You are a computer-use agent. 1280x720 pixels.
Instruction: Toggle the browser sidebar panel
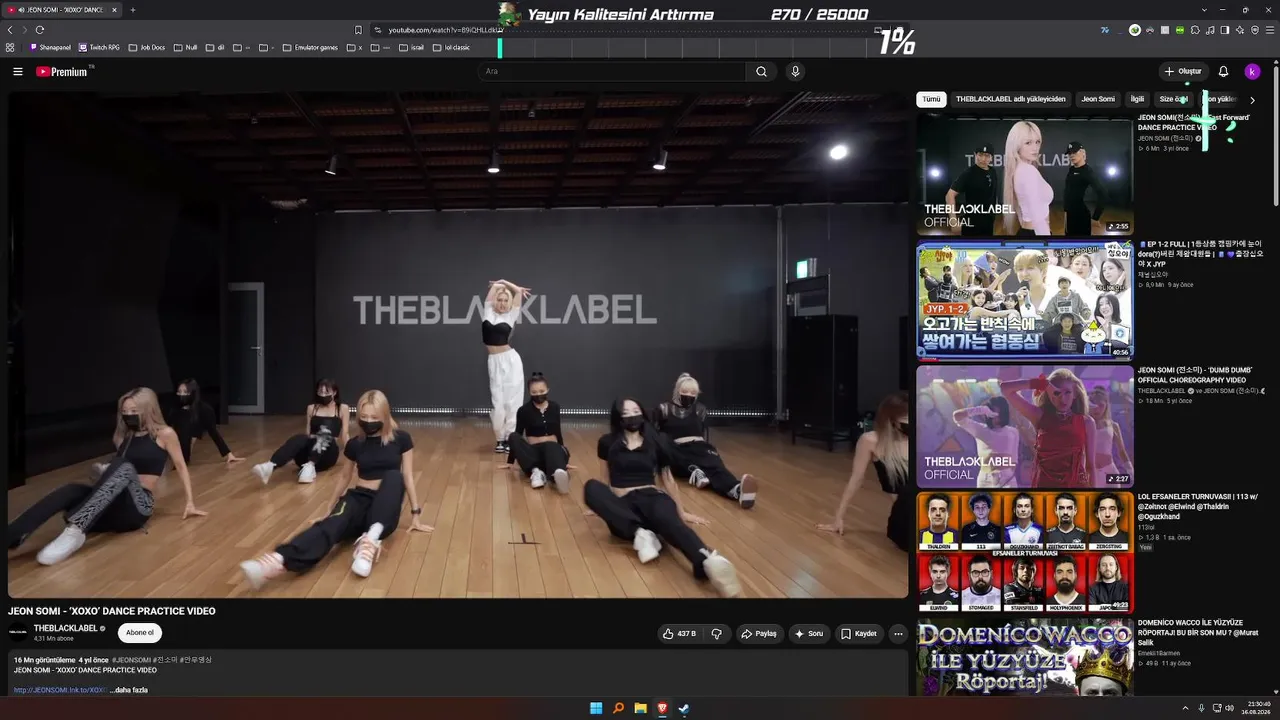1225,30
